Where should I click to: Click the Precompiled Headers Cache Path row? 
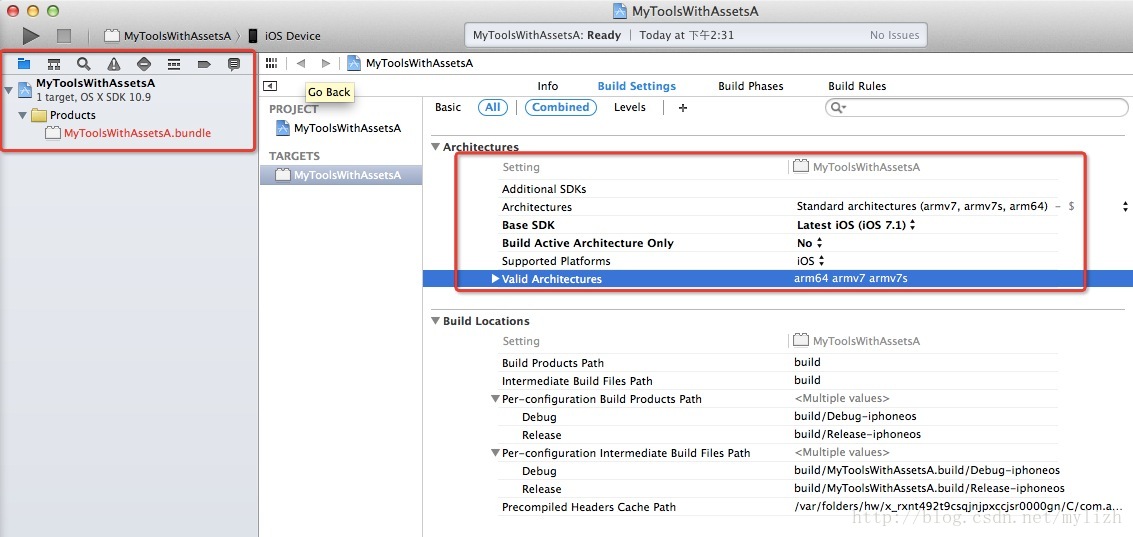tap(780, 507)
